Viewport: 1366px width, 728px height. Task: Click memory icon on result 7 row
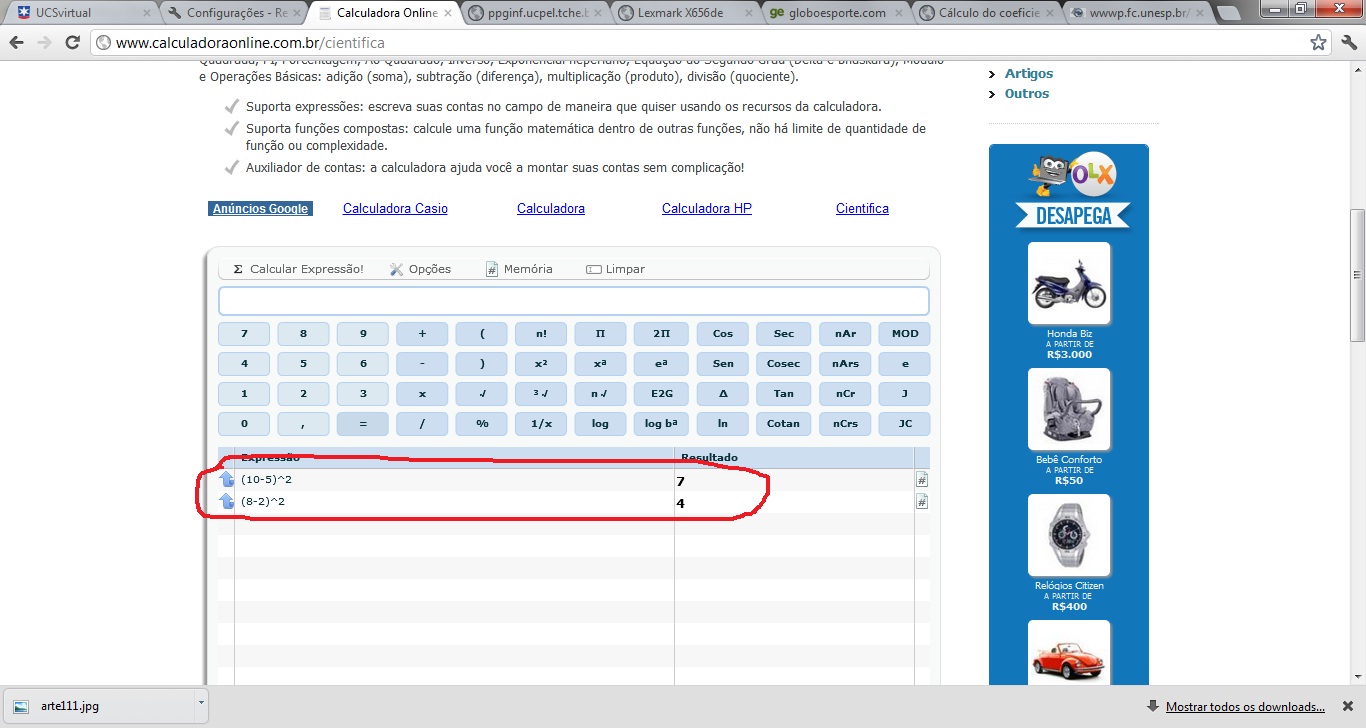(922, 480)
